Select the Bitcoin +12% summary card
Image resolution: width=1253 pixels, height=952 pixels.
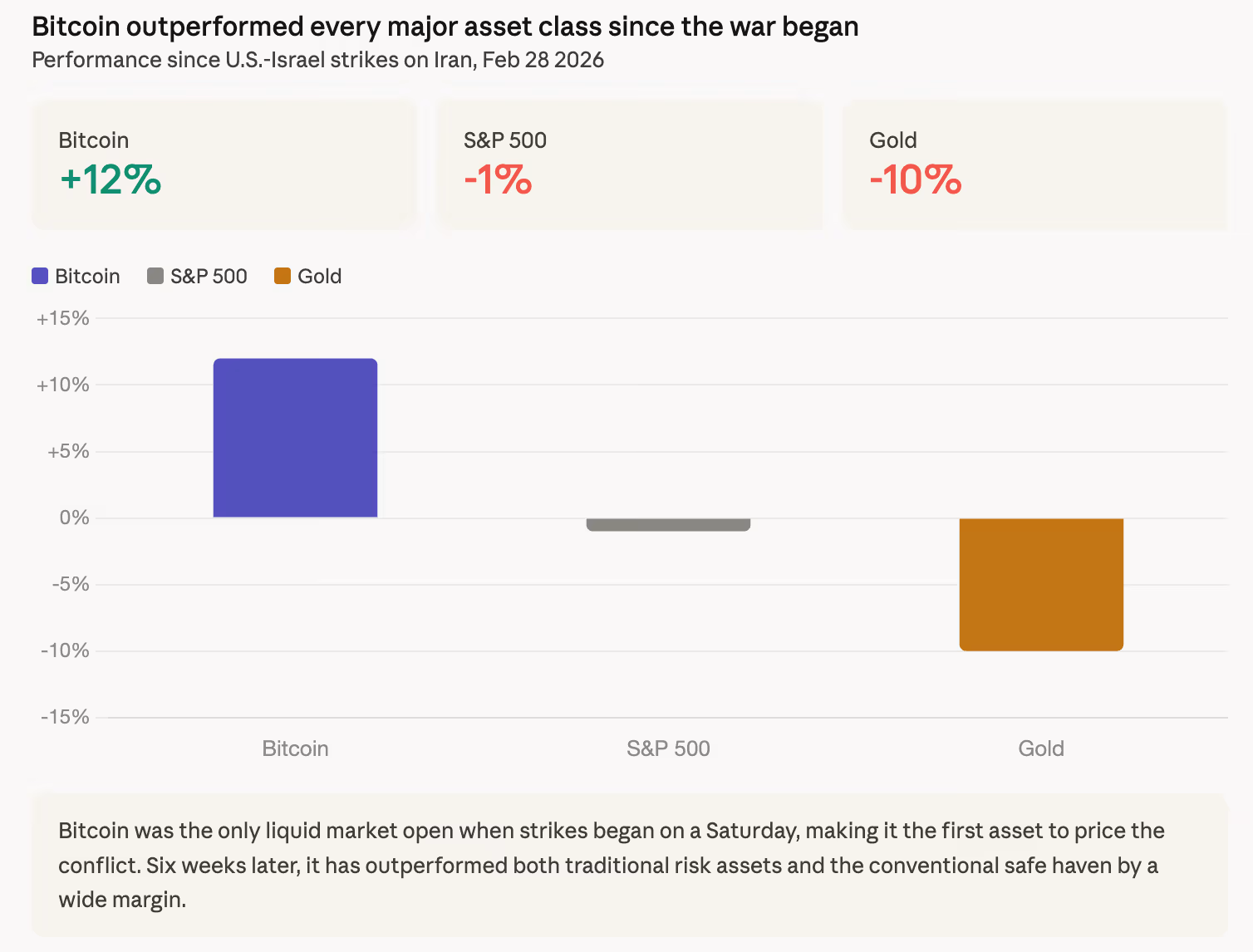tap(223, 164)
